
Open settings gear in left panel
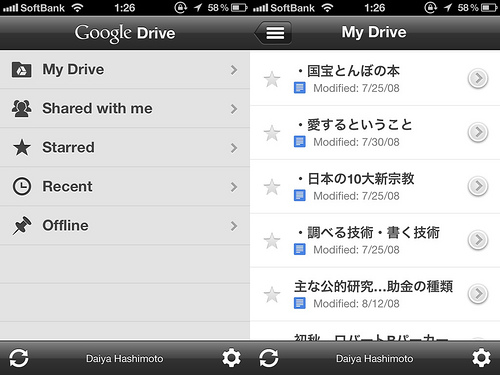231,358
